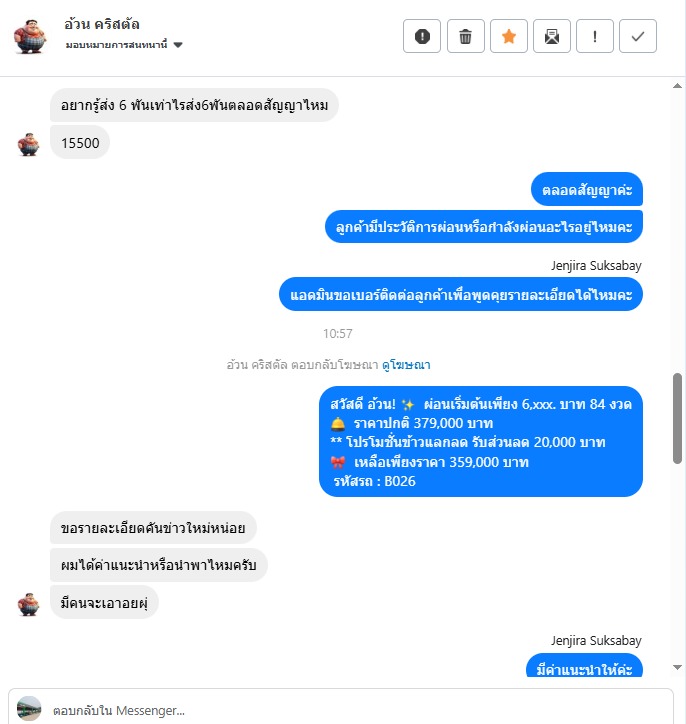
Task: Click the scroll up arrow of chat
Action: coord(677,86)
